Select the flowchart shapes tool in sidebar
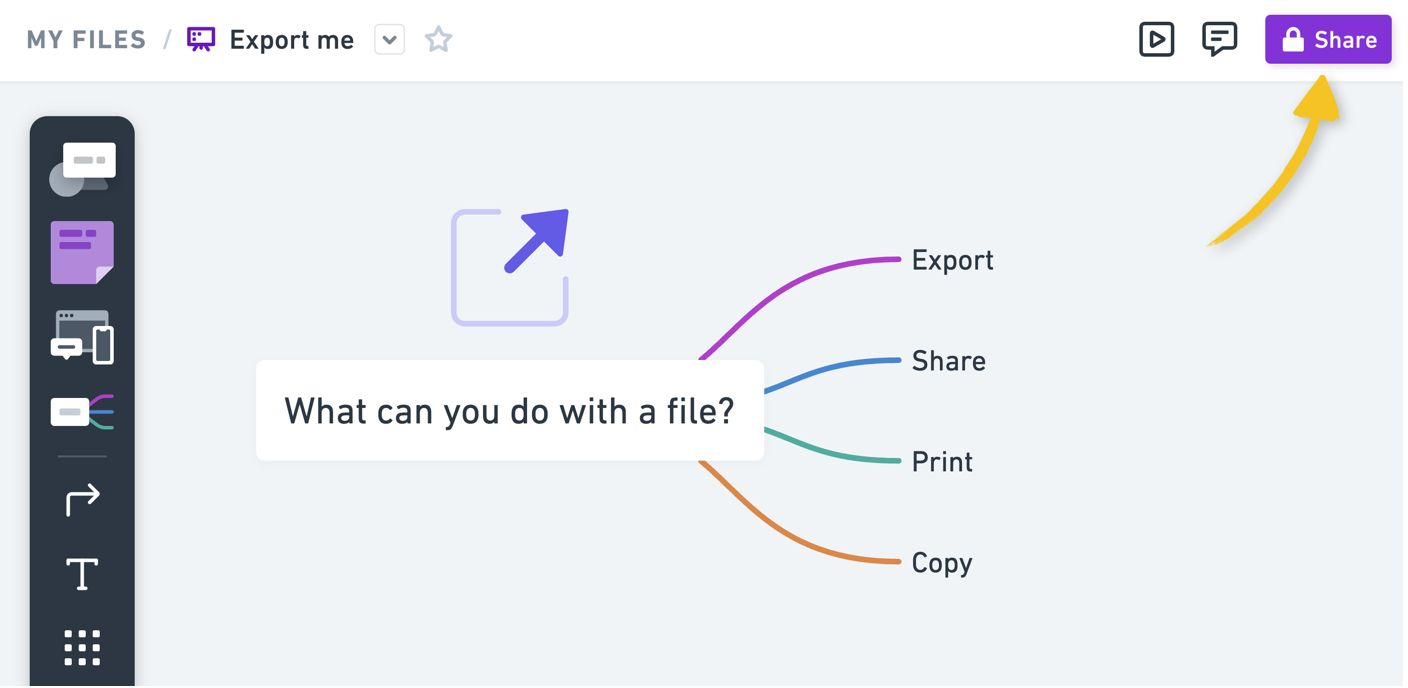 coord(82,169)
